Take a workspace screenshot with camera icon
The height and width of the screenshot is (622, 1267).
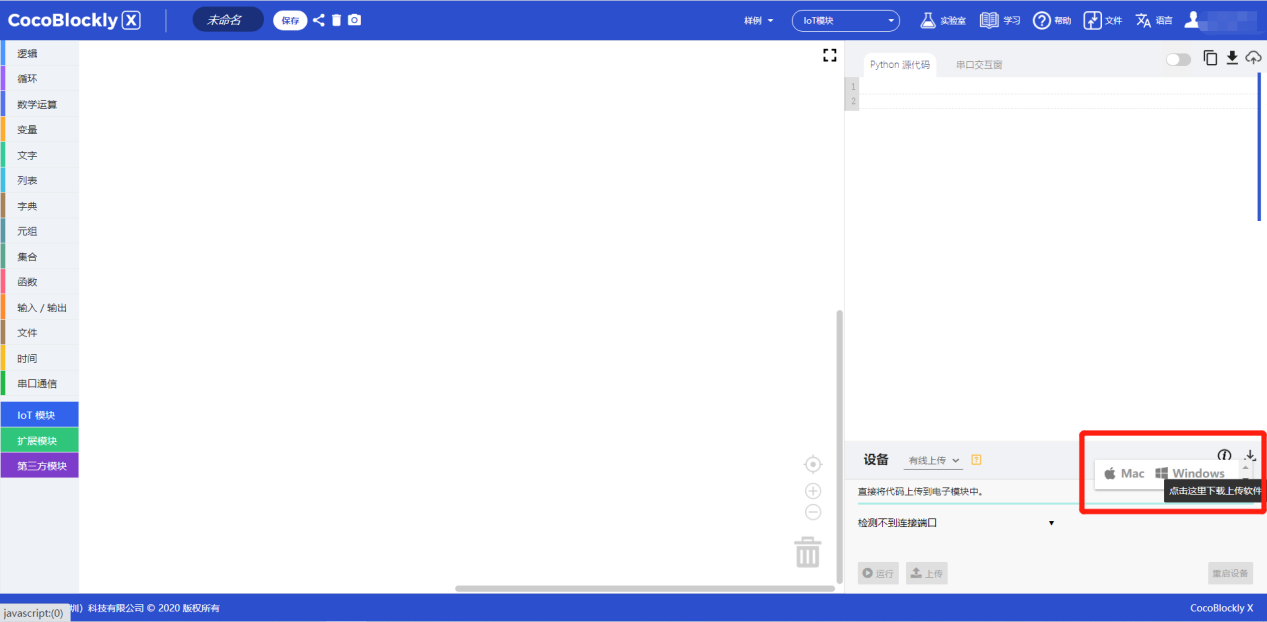(x=354, y=20)
